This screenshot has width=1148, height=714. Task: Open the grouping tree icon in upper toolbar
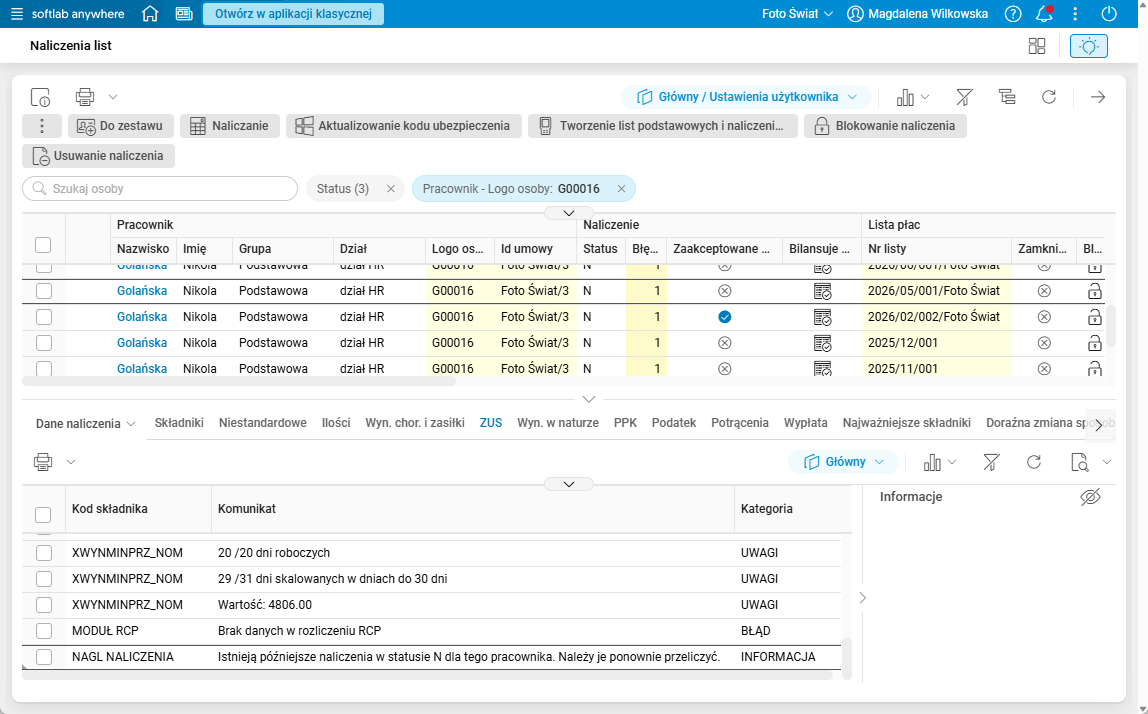click(1007, 97)
